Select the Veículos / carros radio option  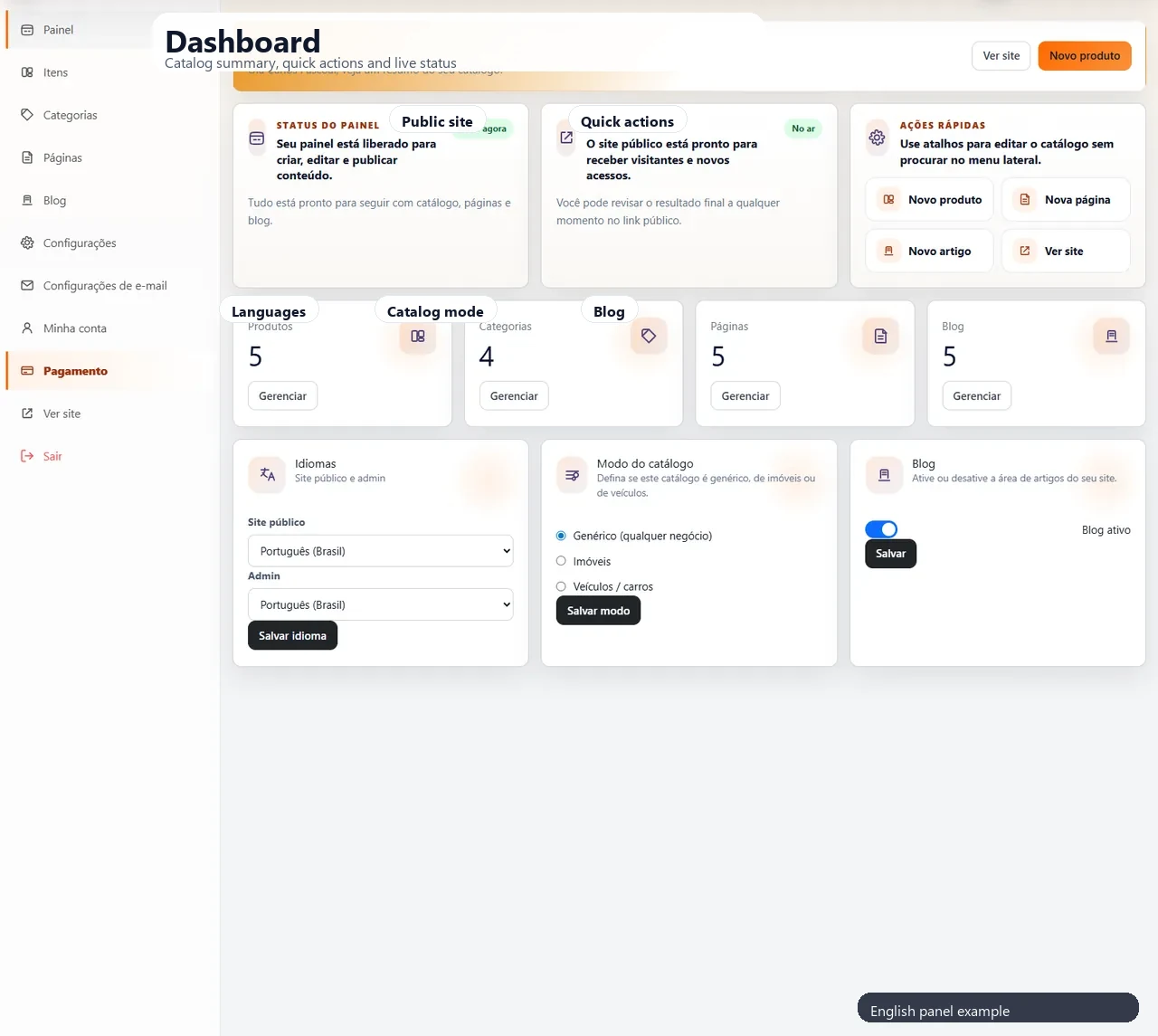pos(561,586)
